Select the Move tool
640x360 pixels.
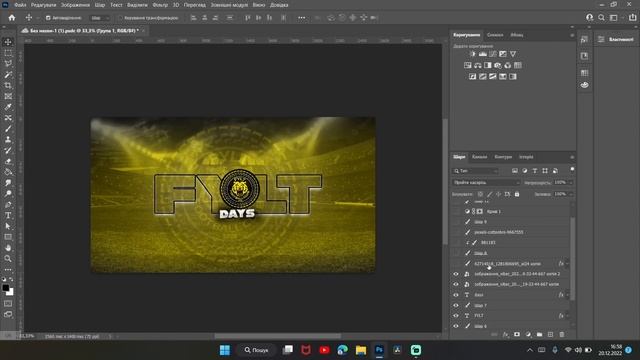tap(8, 42)
